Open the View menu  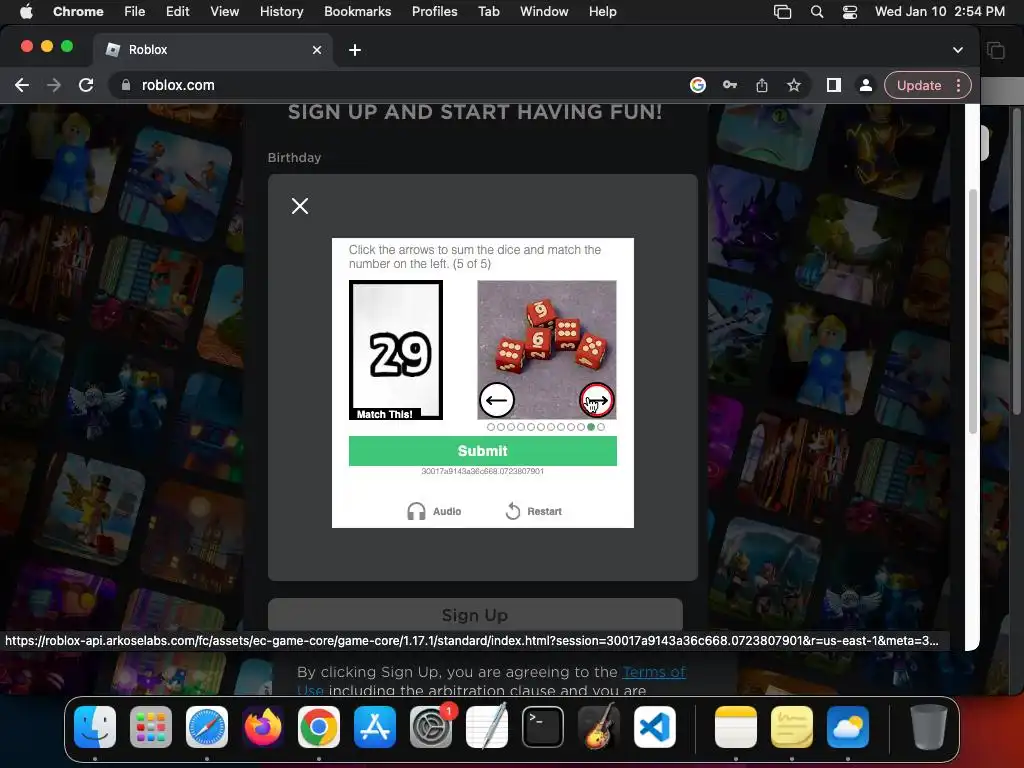[224, 11]
